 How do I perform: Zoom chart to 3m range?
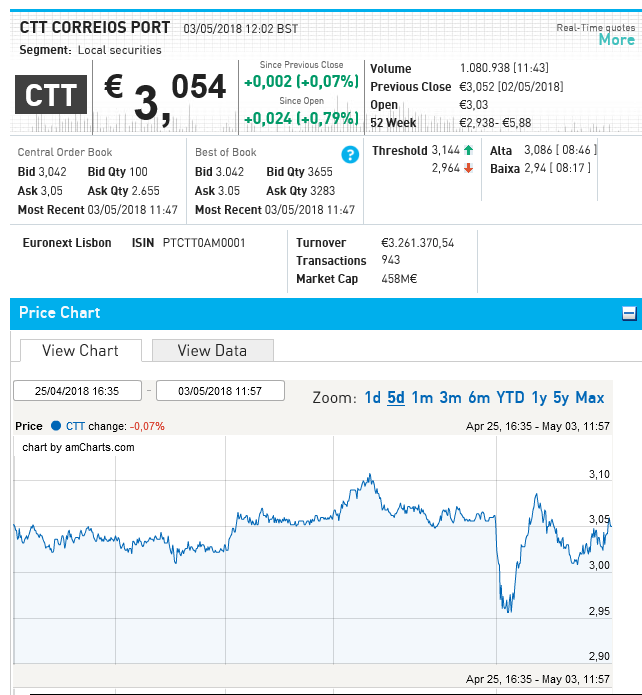tap(450, 398)
